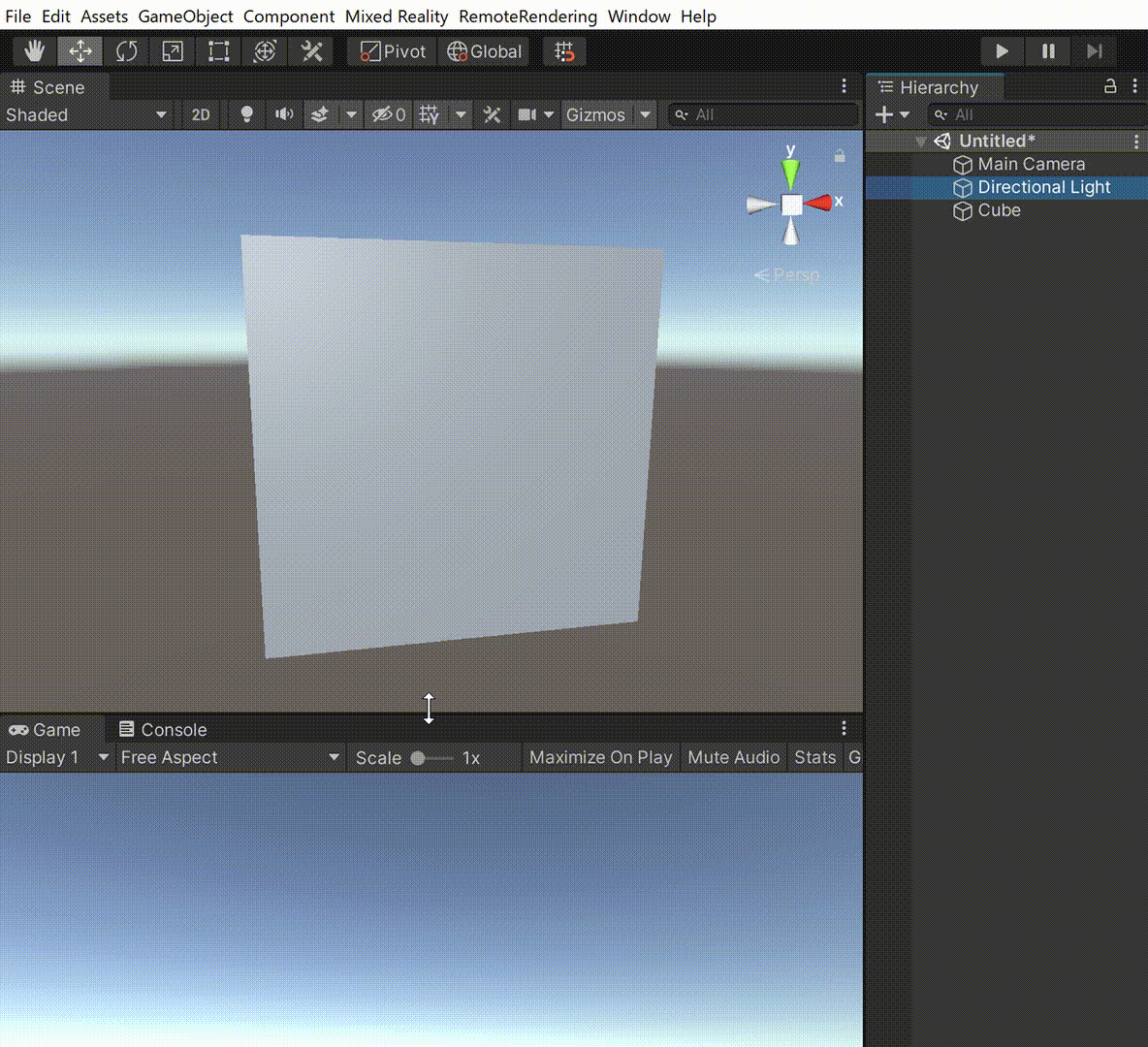Select the Scale tool

(x=173, y=51)
